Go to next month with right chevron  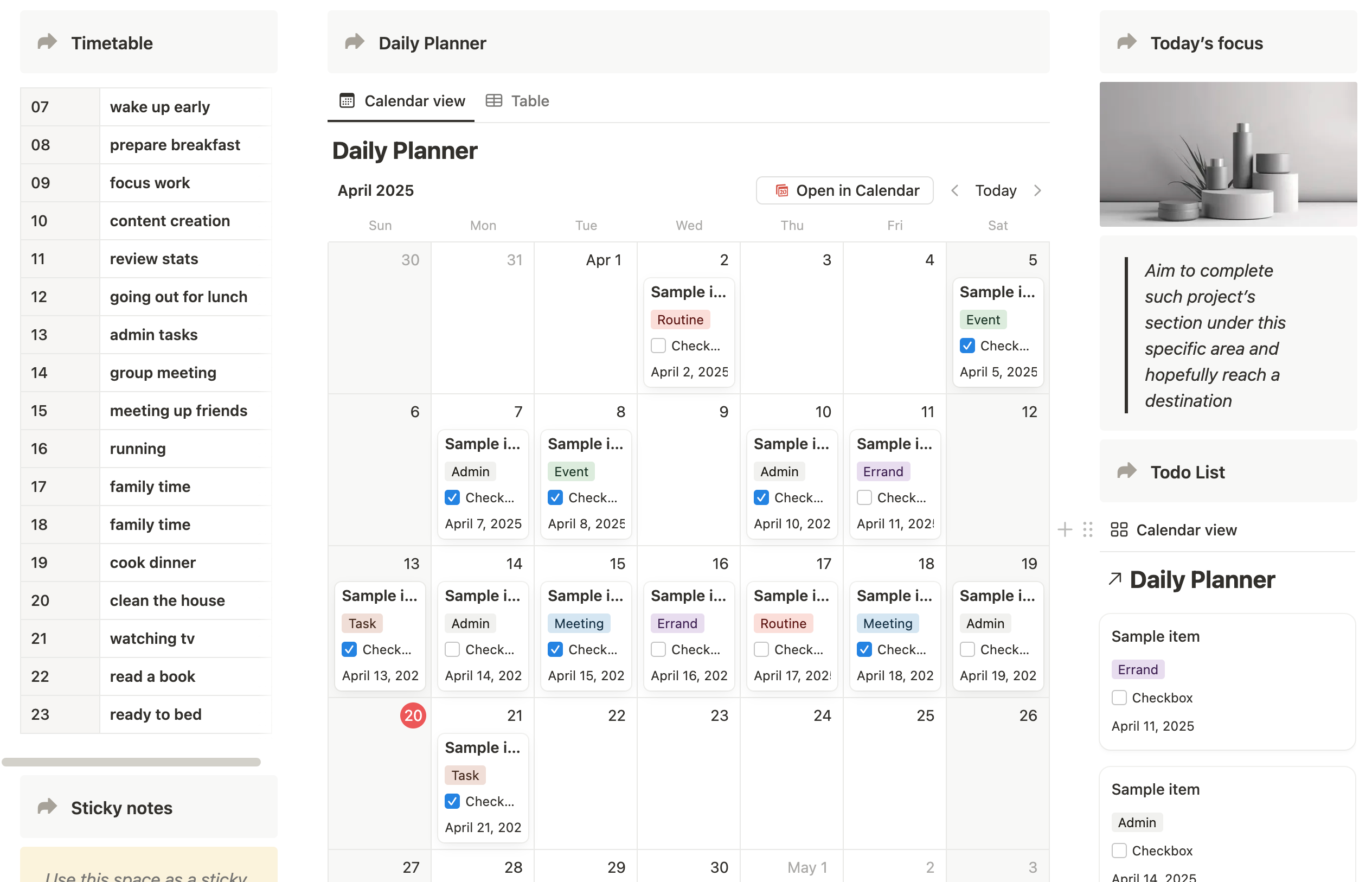click(1037, 191)
